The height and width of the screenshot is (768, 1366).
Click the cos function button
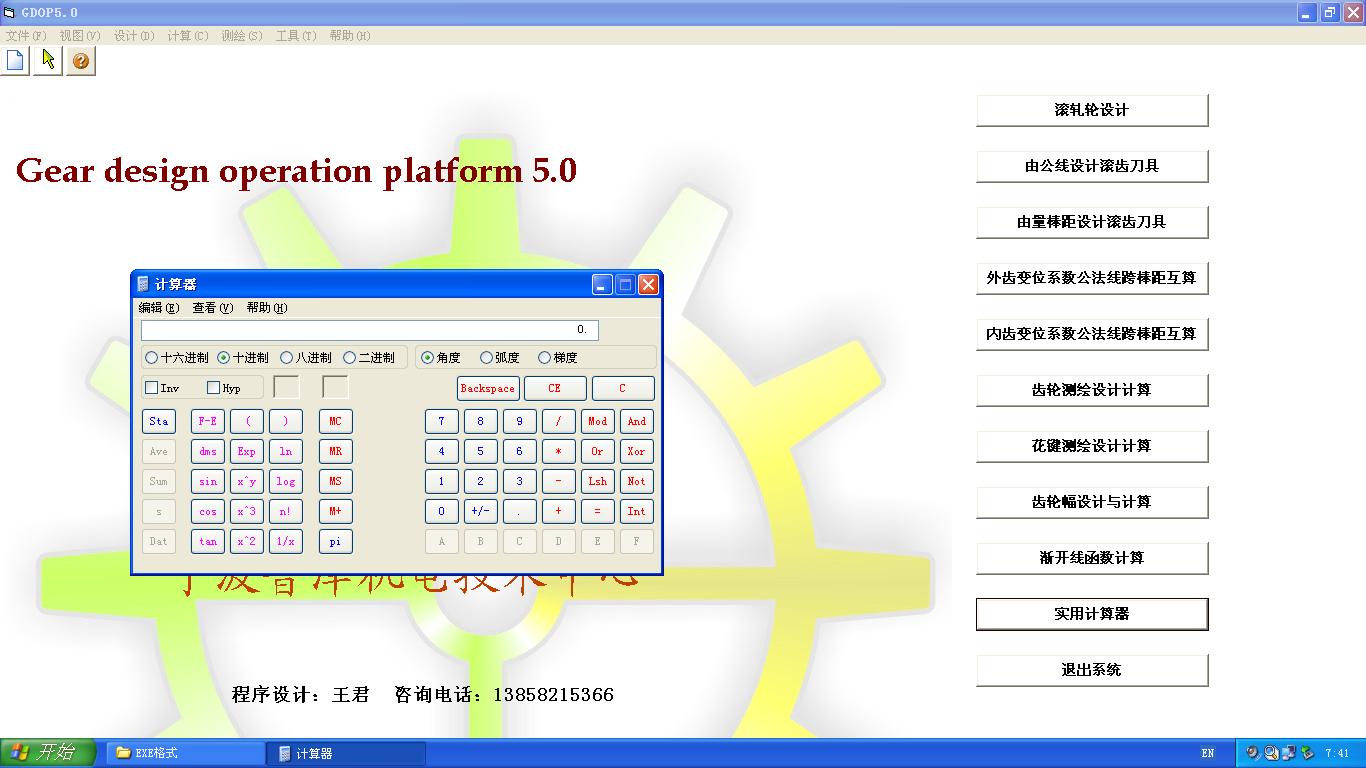208,511
